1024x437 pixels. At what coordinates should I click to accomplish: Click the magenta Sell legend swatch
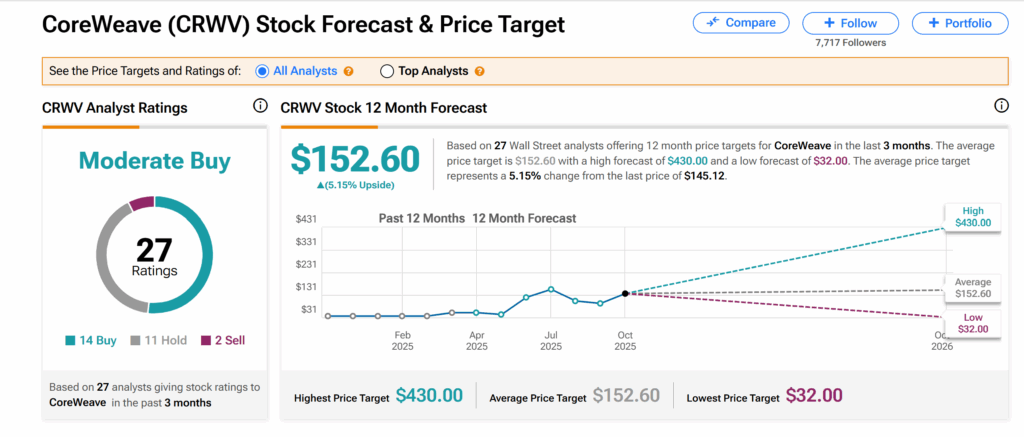(208, 341)
